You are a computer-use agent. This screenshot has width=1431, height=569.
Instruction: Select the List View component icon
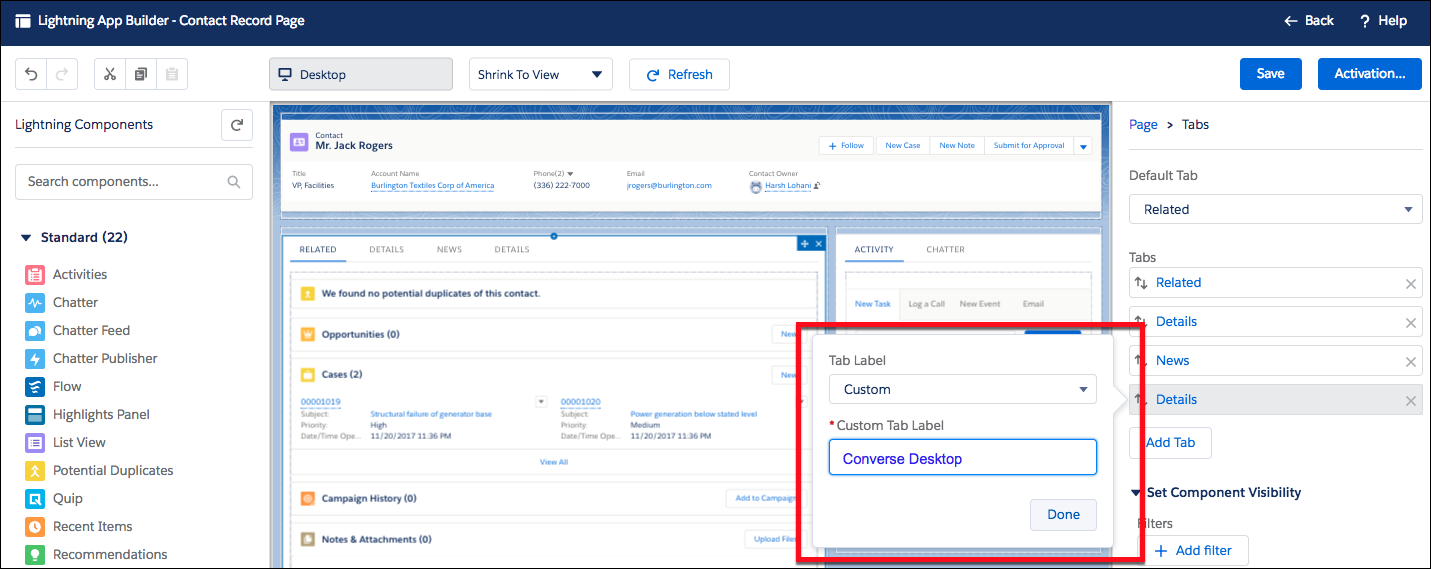(x=35, y=442)
